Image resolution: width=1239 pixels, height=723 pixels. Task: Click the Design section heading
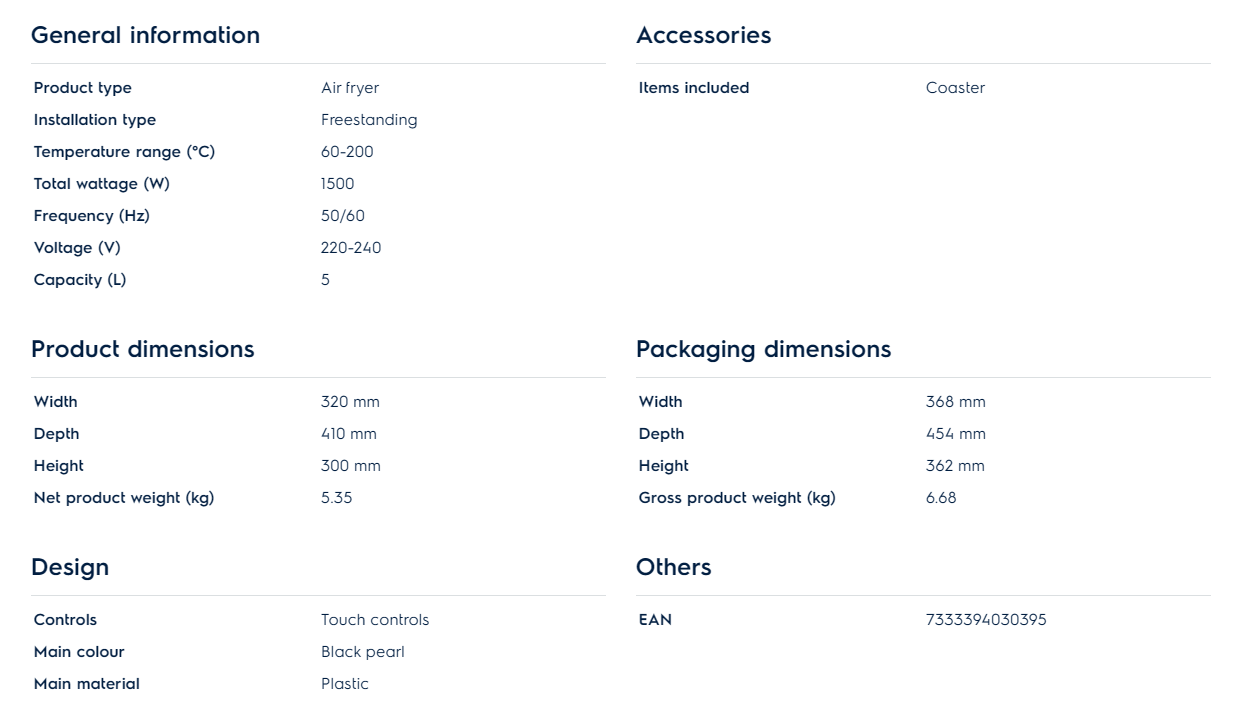coord(70,567)
